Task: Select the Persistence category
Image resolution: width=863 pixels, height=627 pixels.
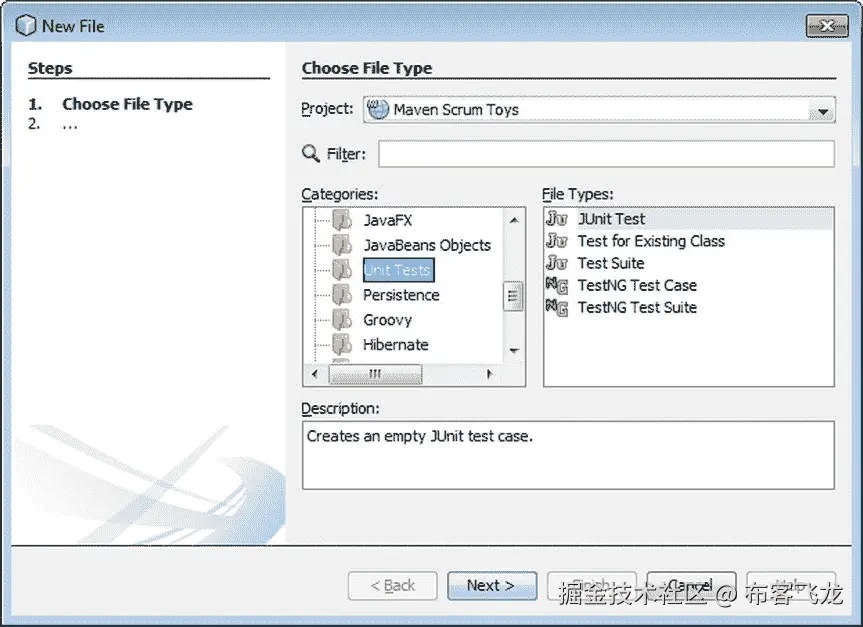Action: 401,295
